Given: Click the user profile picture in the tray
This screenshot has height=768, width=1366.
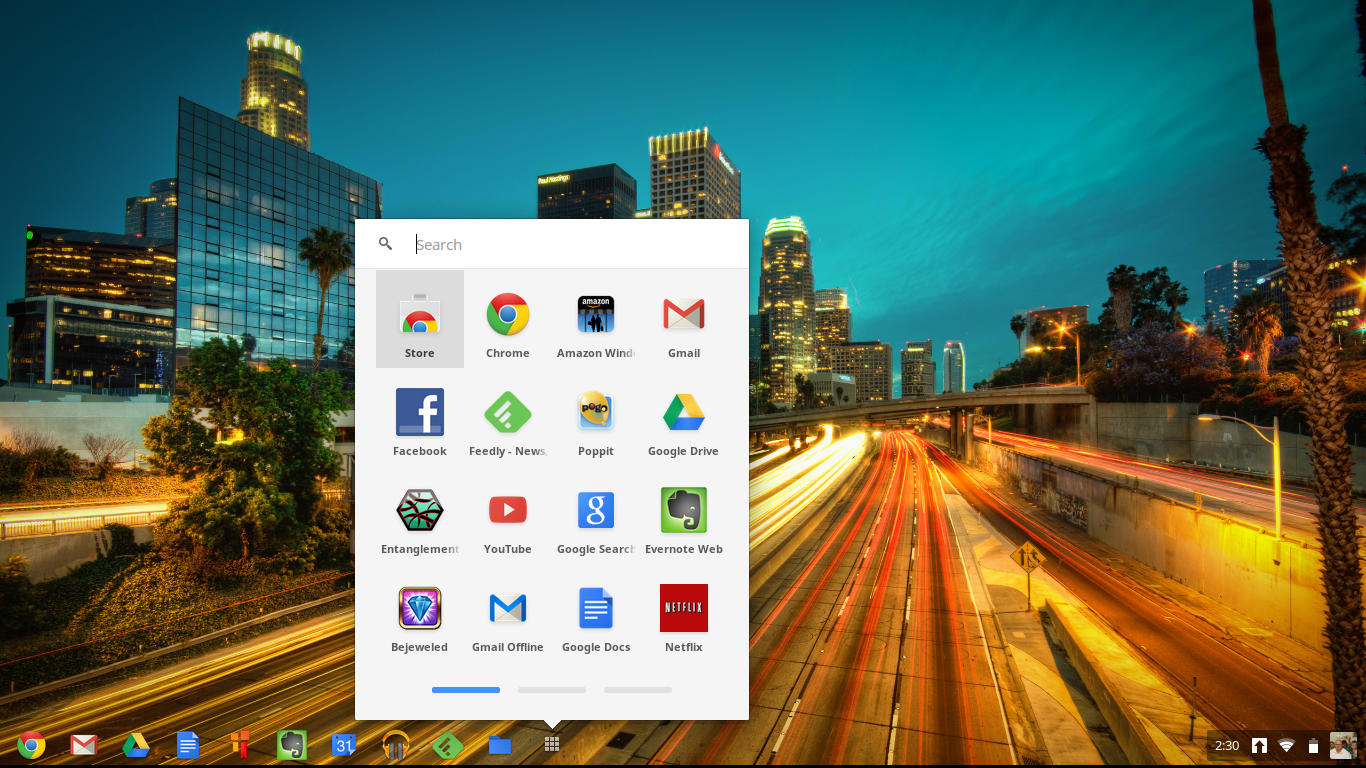Looking at the screenshot, I should pyautogui.click(x=1342, y=746).
